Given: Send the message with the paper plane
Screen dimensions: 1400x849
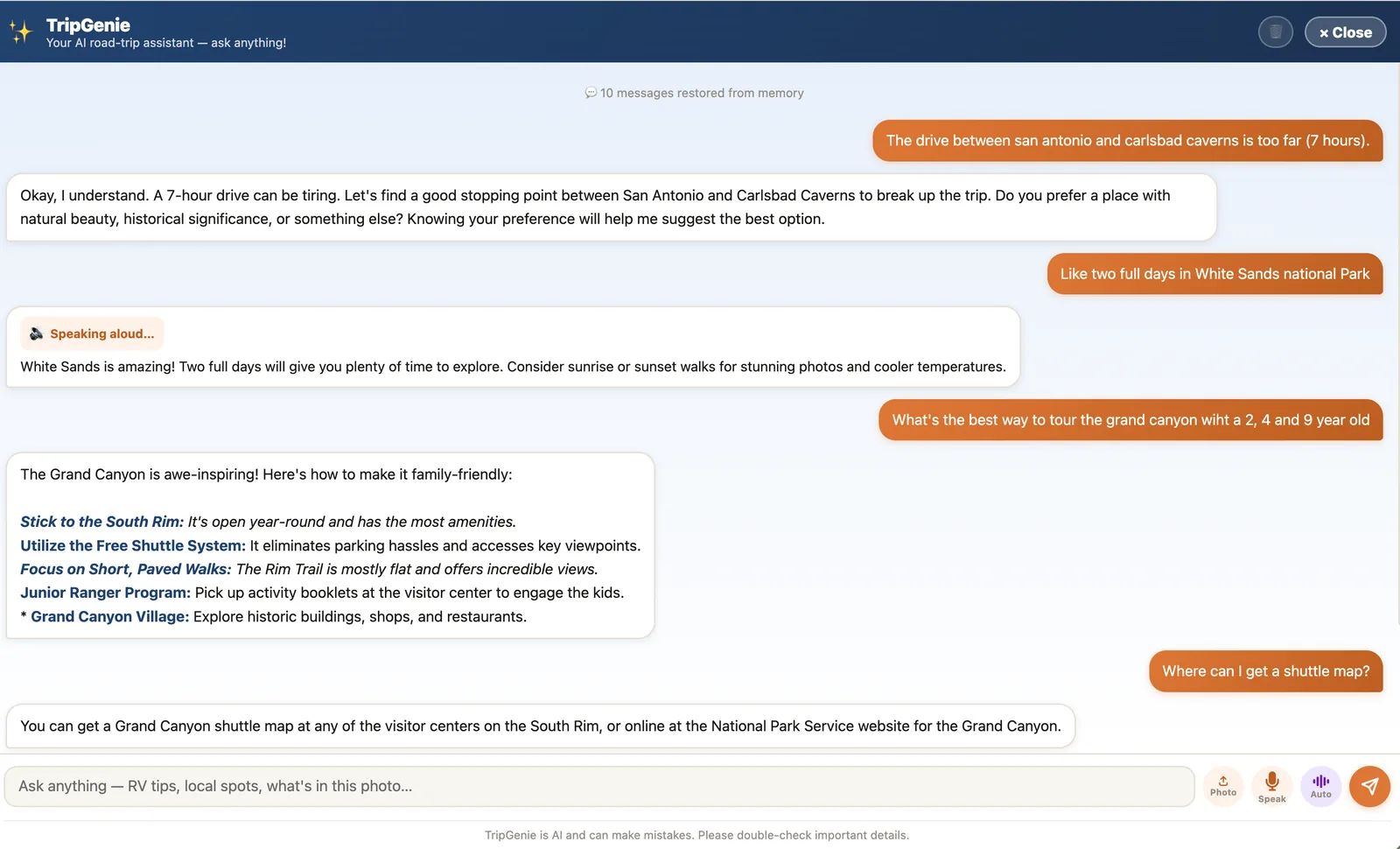Looking at the screenshot, I should tap(1369, 786).
